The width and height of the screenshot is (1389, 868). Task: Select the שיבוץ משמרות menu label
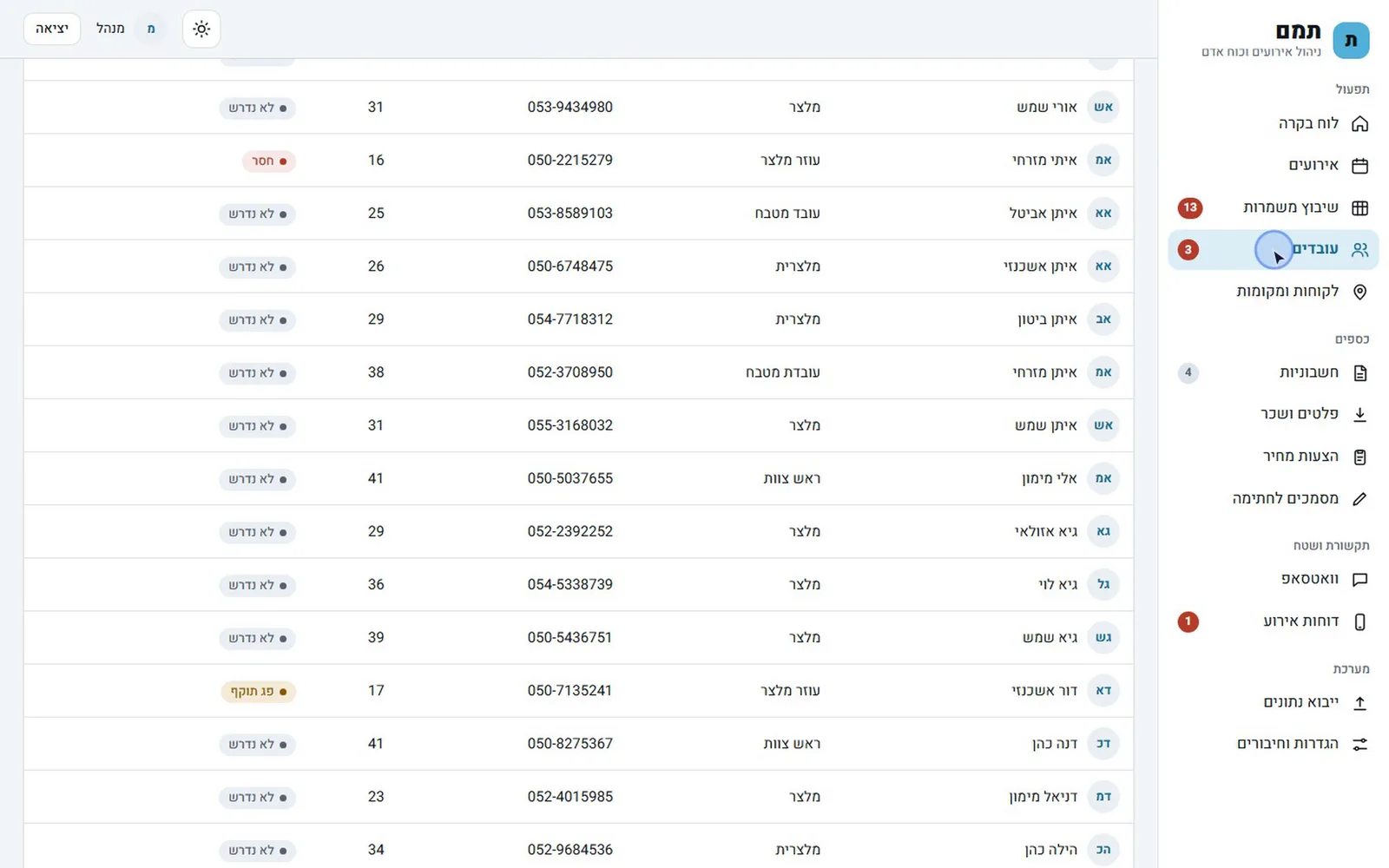coord(1291,207)
